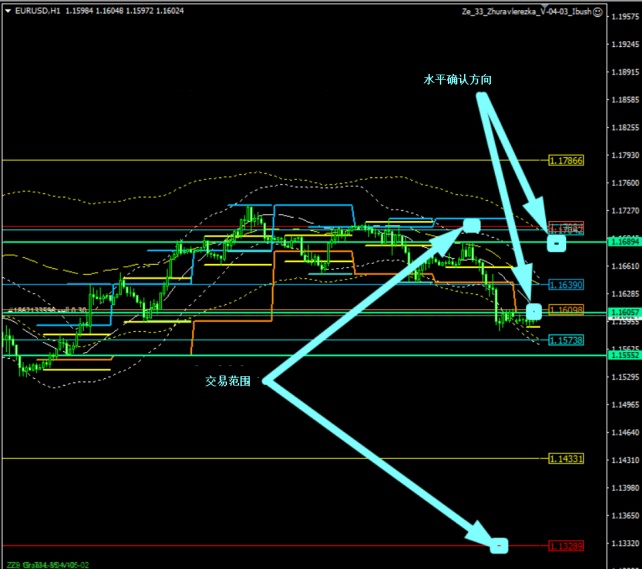
Task: Click the cyan marker beside 1.16098 label
Action: point(533,311)
